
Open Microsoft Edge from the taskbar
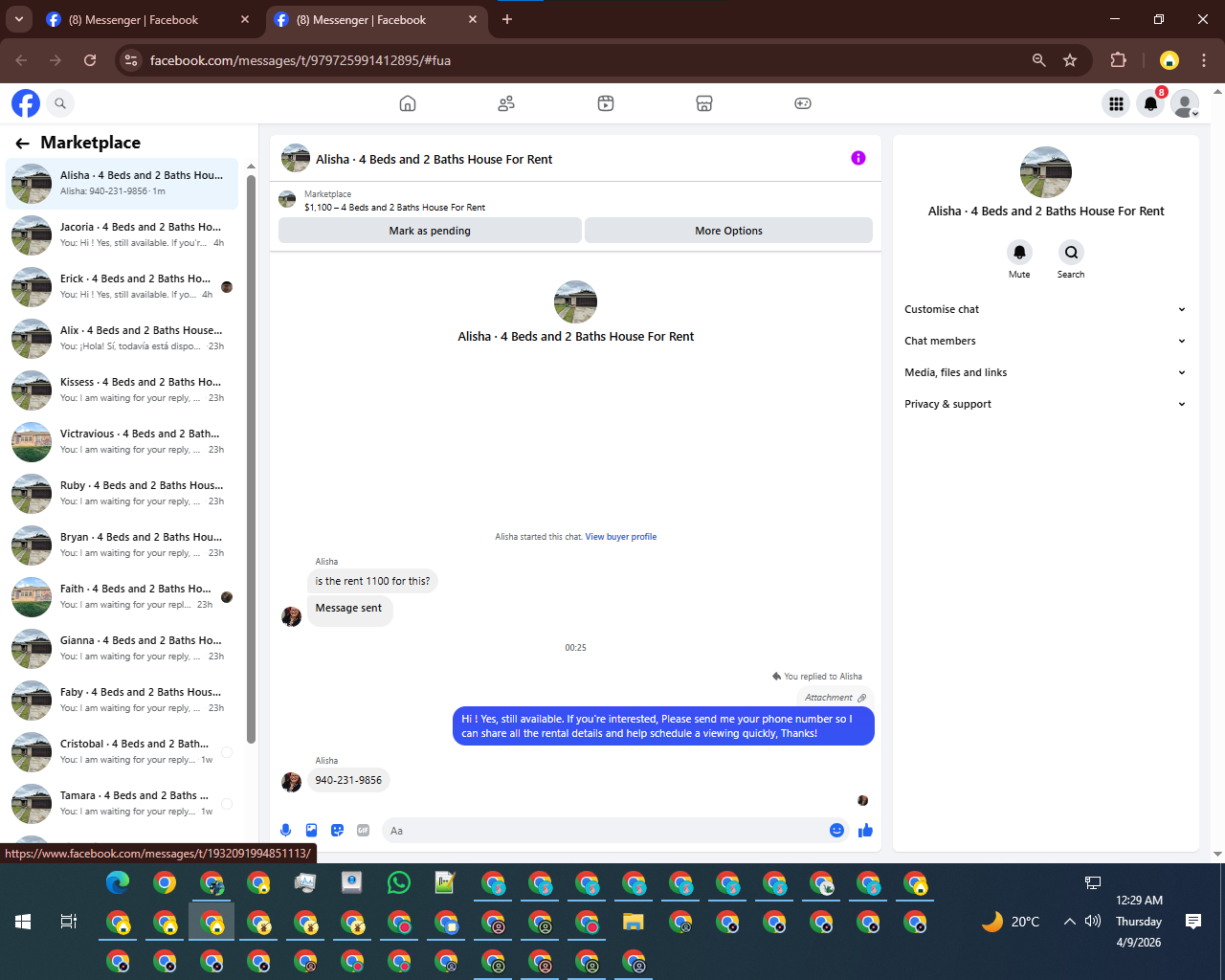(118, 882)
